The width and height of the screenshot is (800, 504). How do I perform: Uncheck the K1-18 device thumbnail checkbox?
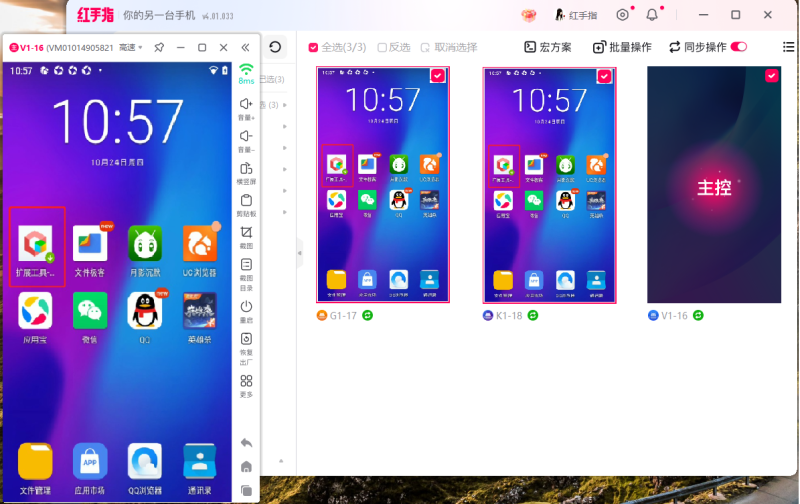click(x=604, y=76)
